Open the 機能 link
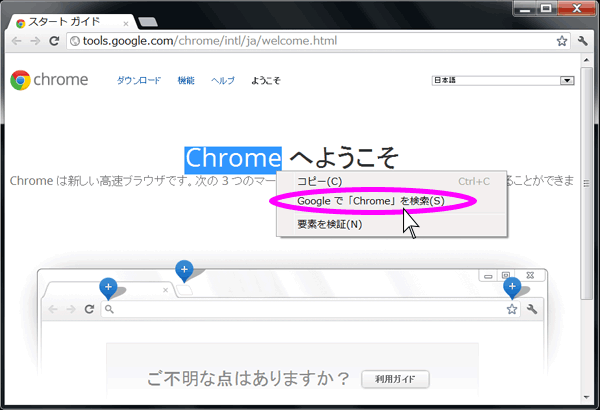 pos(186,80)
